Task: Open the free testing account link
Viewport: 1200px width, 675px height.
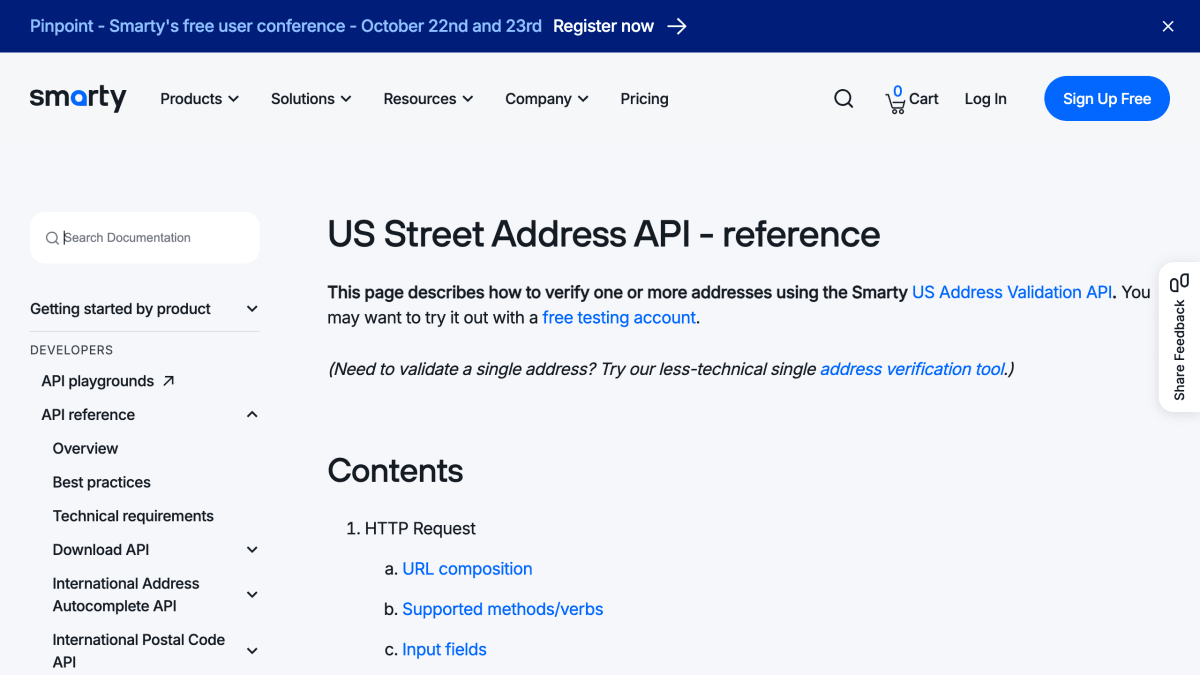Action: pos(619,318)
